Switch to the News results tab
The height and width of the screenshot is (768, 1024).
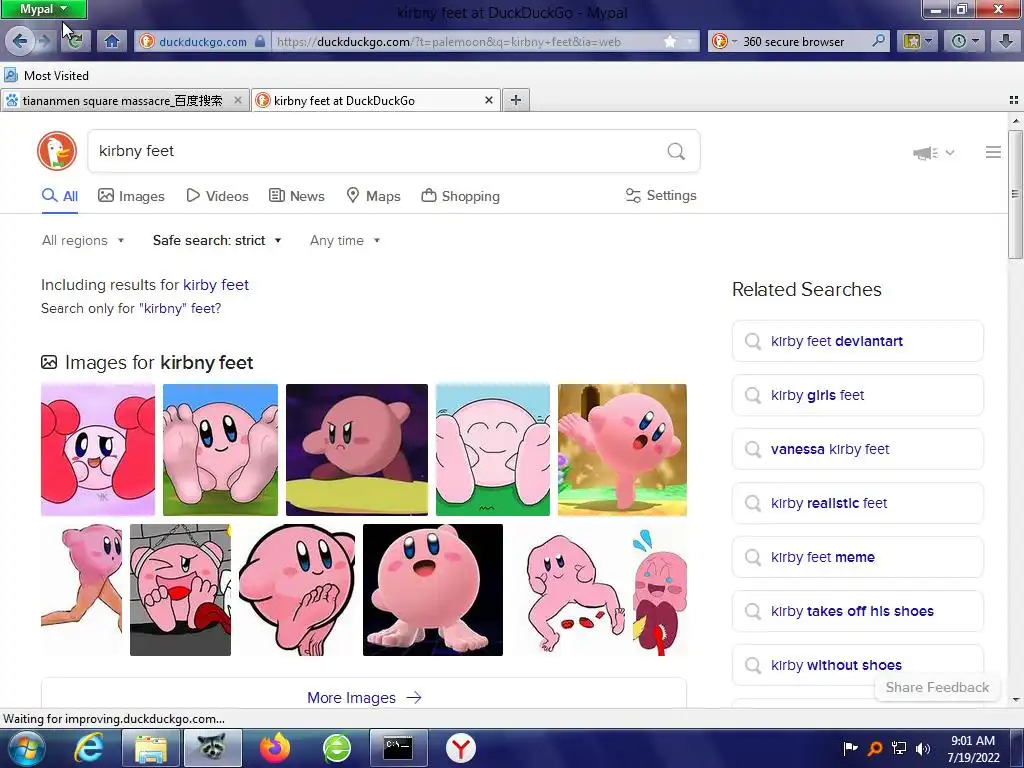296,196
